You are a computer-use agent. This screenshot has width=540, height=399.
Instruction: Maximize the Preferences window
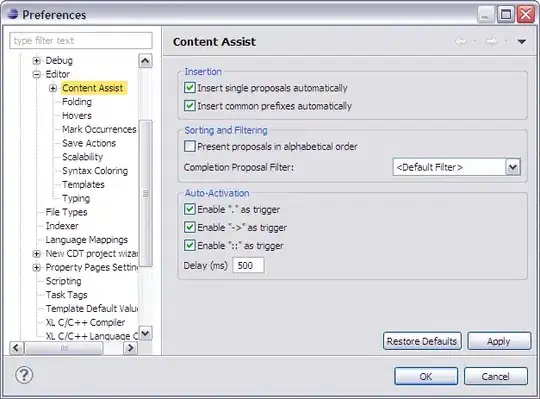(x=506, y=14)
